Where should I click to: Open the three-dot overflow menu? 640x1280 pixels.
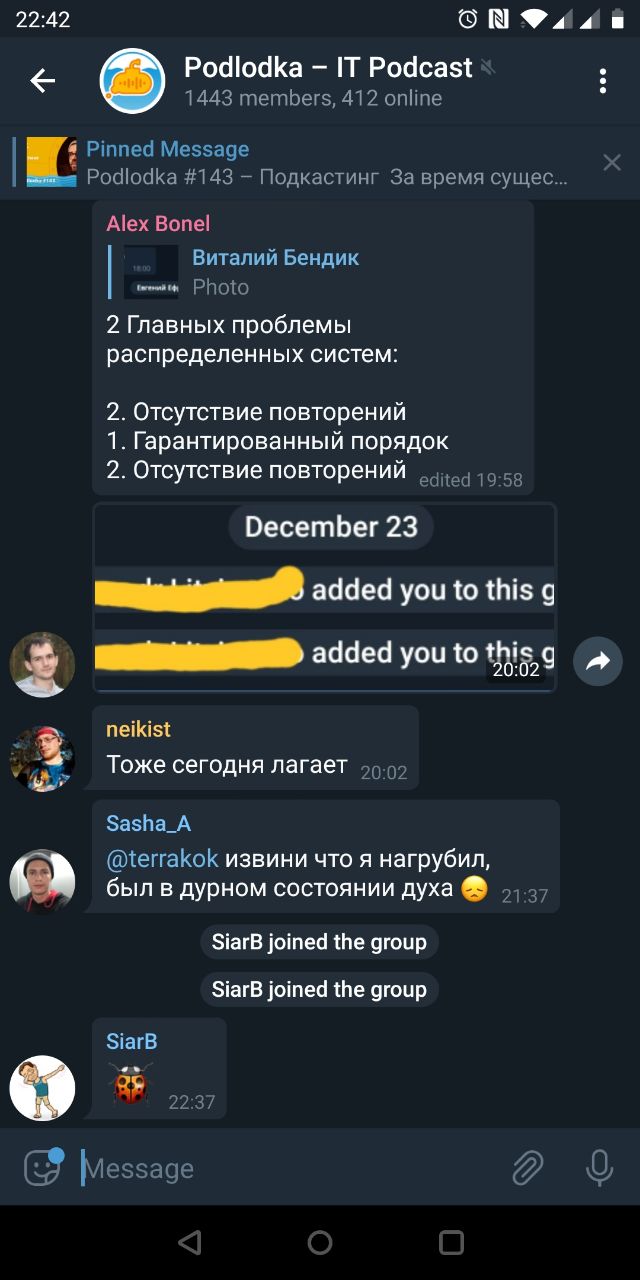(x=602, y=81)
